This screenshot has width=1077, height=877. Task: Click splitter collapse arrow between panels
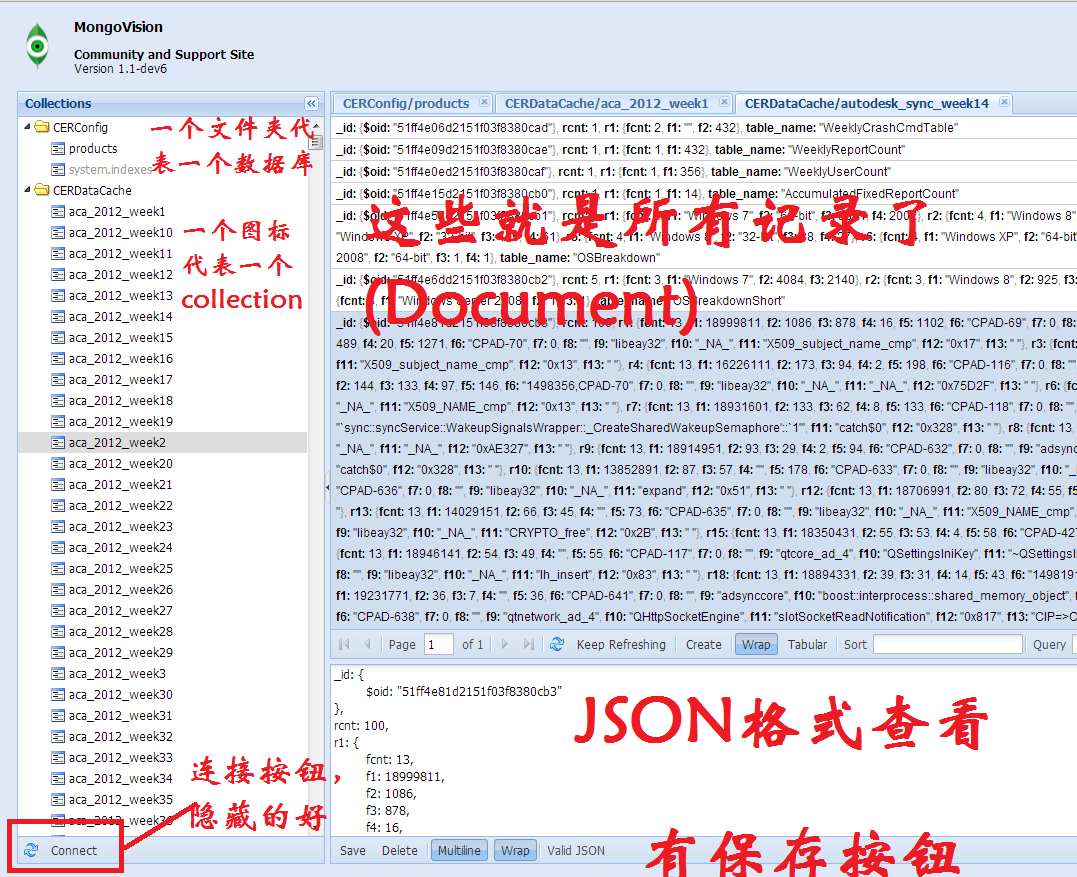[327, 488]
